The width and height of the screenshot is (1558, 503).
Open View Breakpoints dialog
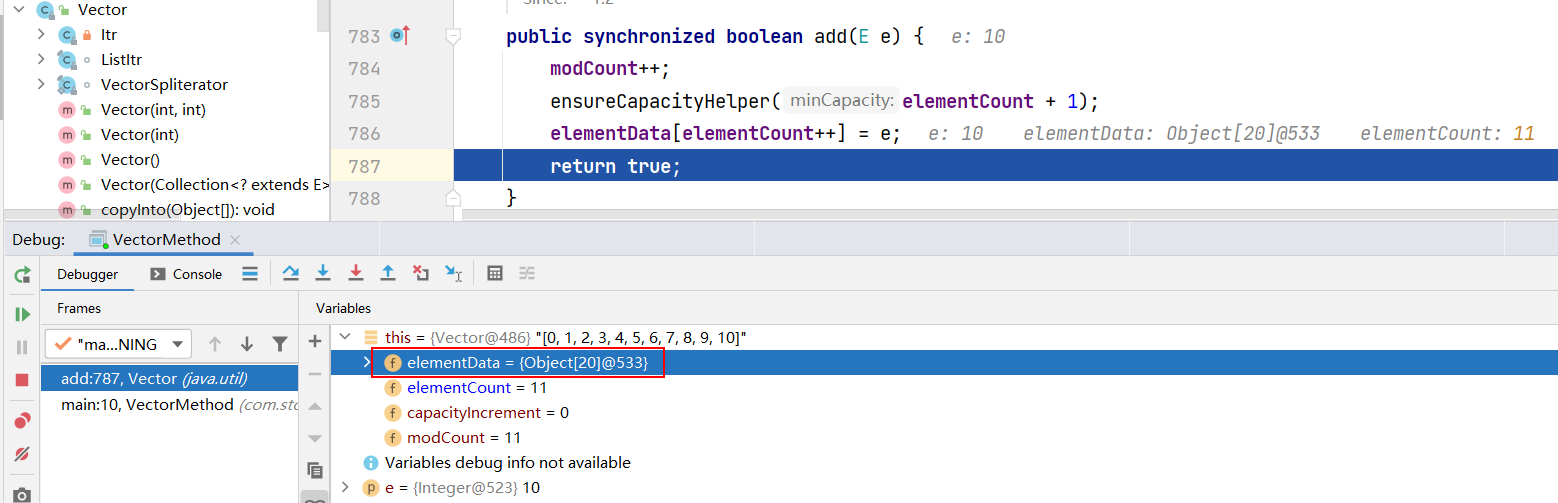[21, 421]
